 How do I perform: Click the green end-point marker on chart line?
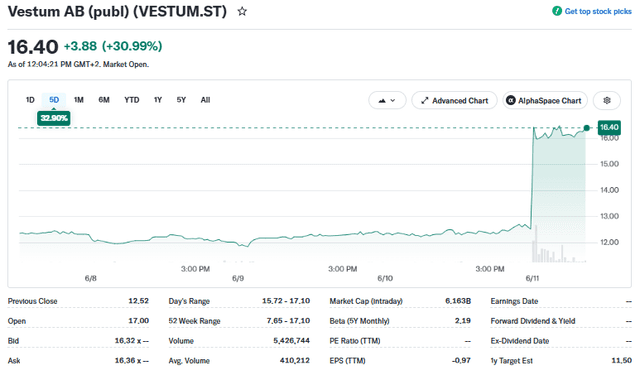[x=587, y=128]
